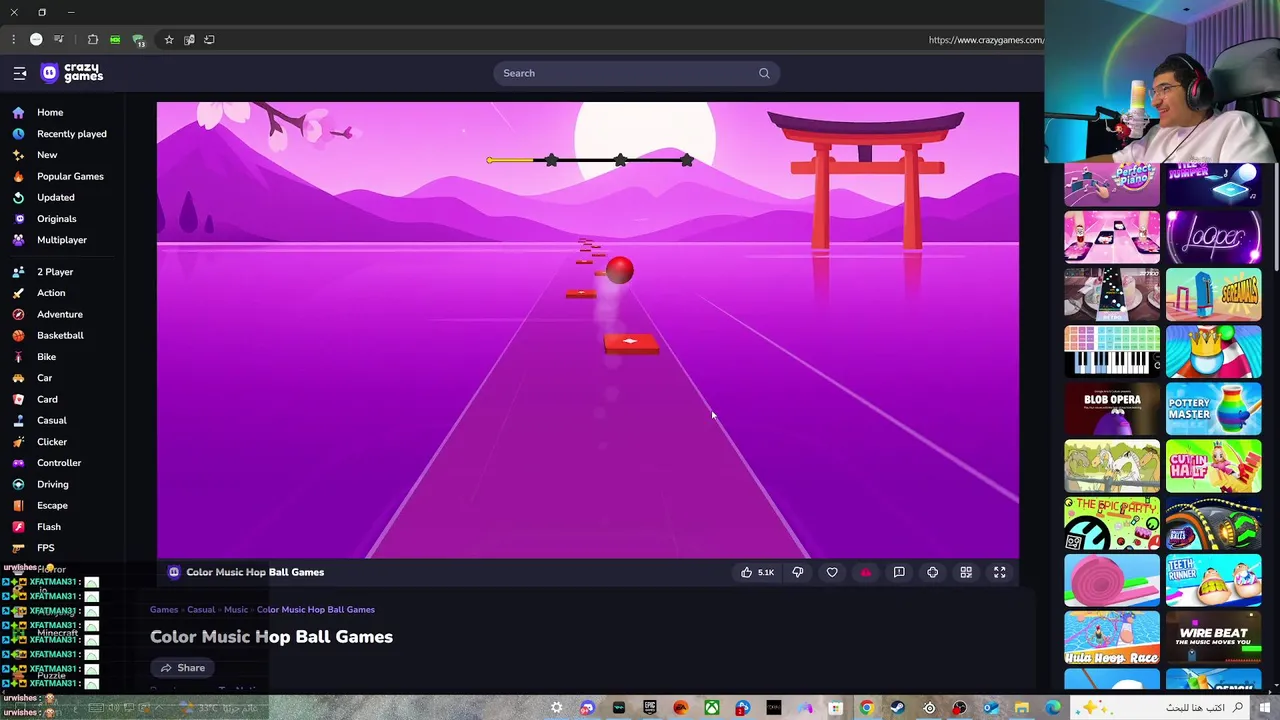Click the Casual category icon
Viewport: 1280px width, 720px height.
(x=18, y=421)
